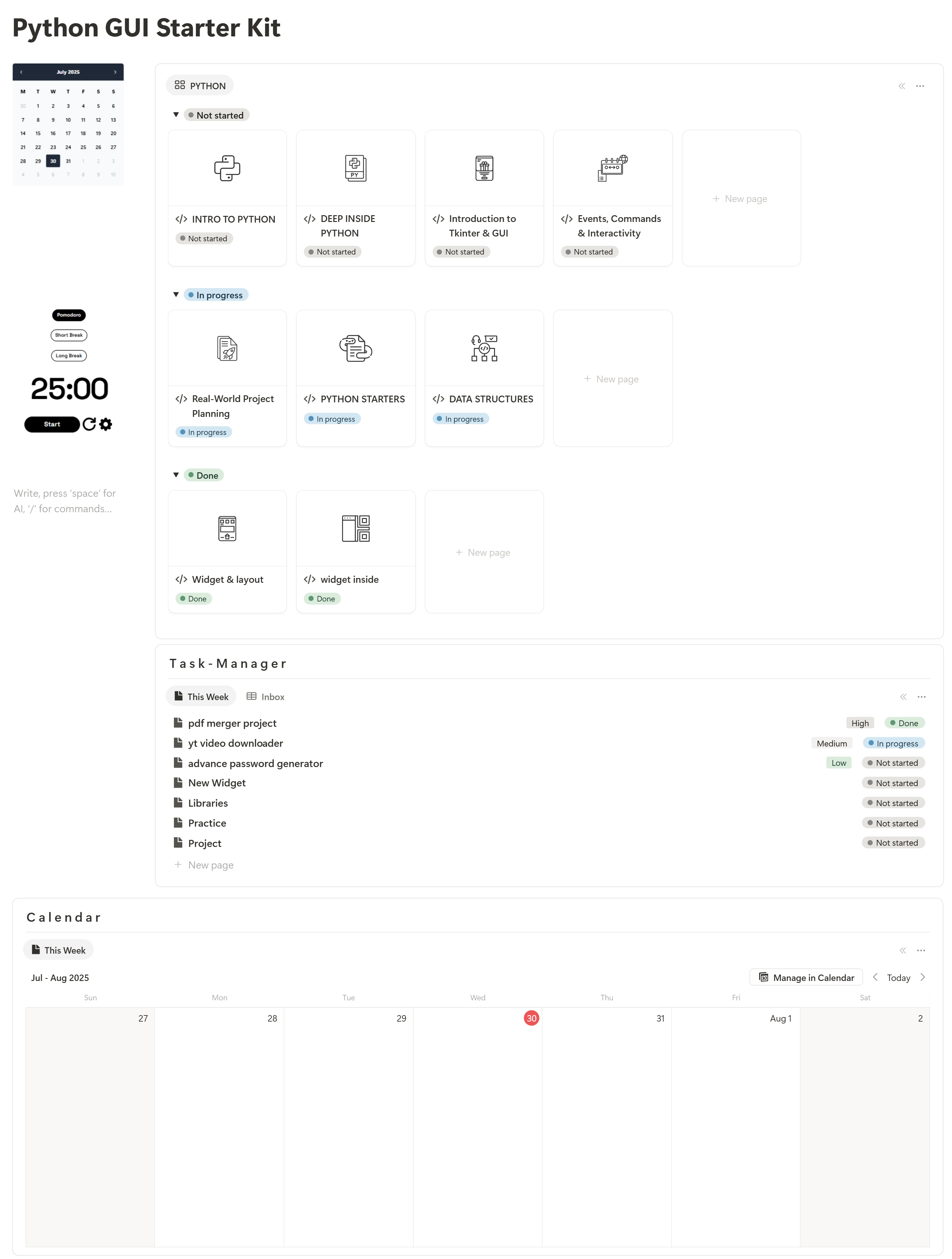
Task: Switch to Inbox tab in Task-Manager
Action: [265, 697]
